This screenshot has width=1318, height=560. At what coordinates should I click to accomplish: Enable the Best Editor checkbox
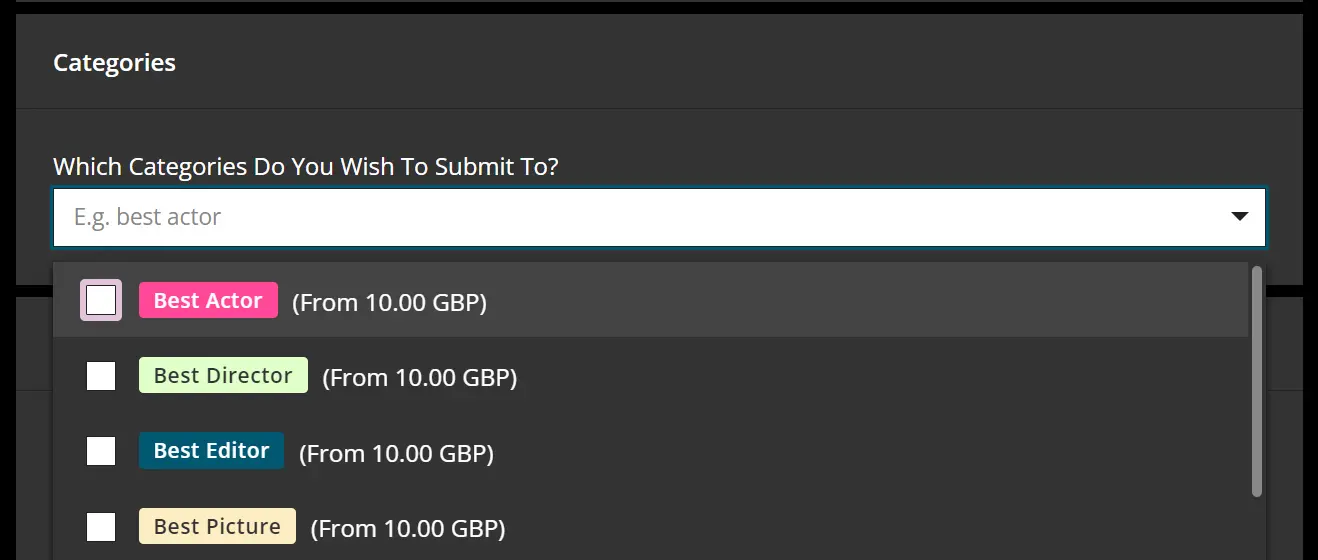click(x=101, y=451)
